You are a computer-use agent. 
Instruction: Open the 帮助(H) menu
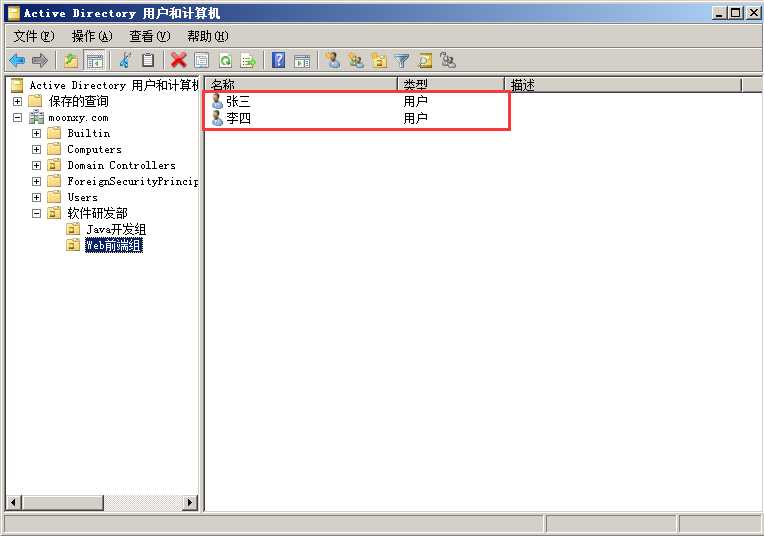[x=208, y=36]
